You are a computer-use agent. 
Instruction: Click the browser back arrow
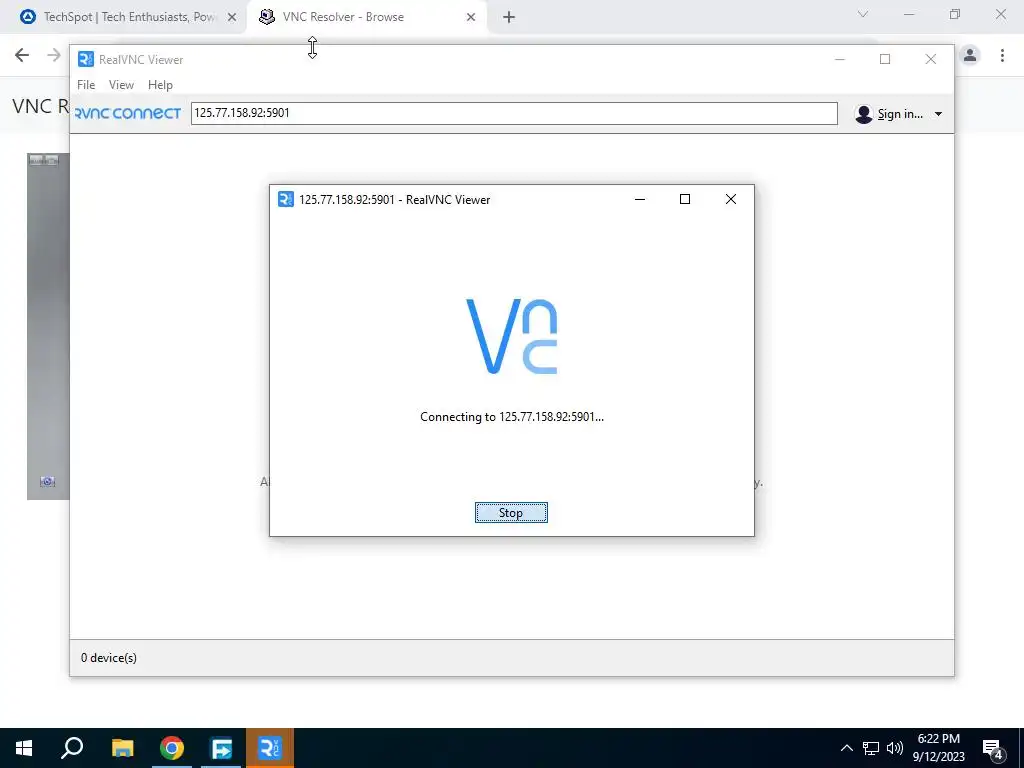[22, 55]
